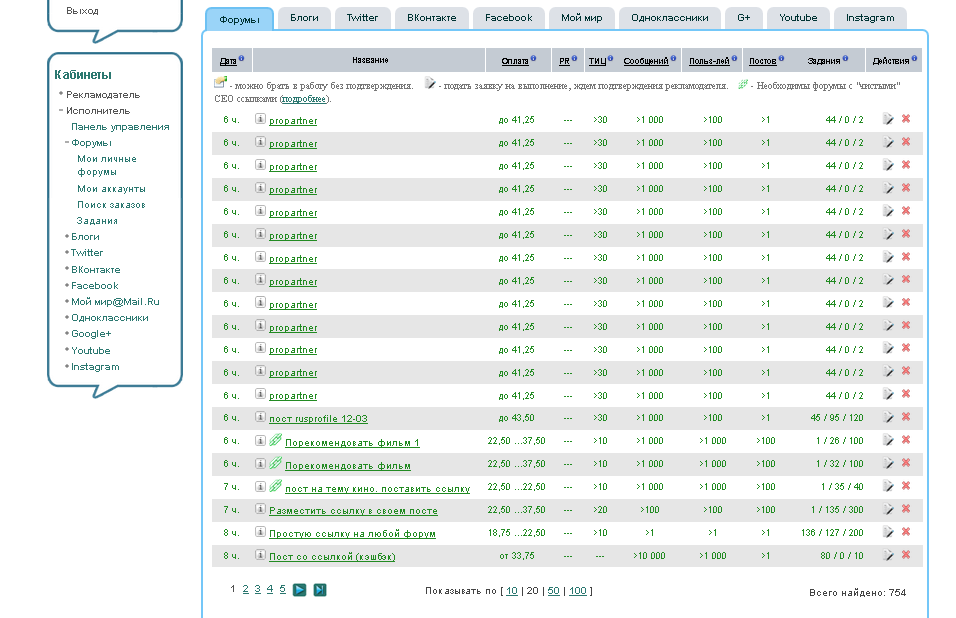956x618 pixels.
Task: Remove Разместить ссылку в своем посте row
Action: click(x=906, y=509)
